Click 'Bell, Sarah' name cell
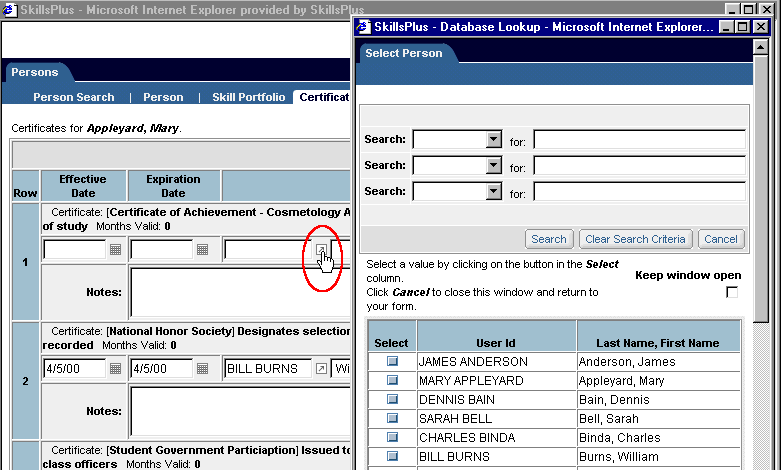 pyautogui.click(x=658, y=418)
